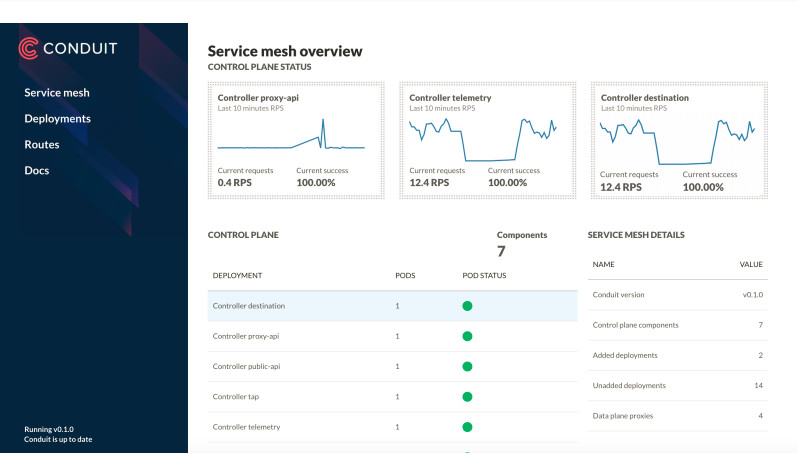
Task: Click the Controller proxy-api RPS chart
Action: 291,135
